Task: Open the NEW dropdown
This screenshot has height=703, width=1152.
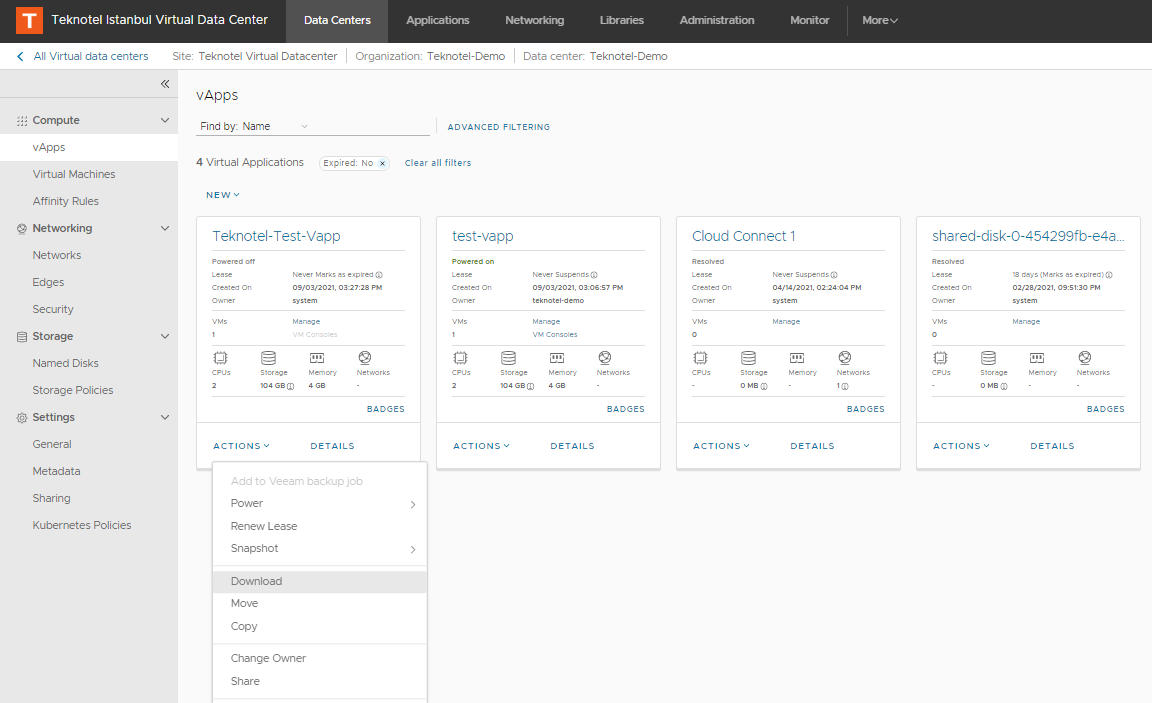Action: point(223,195)
